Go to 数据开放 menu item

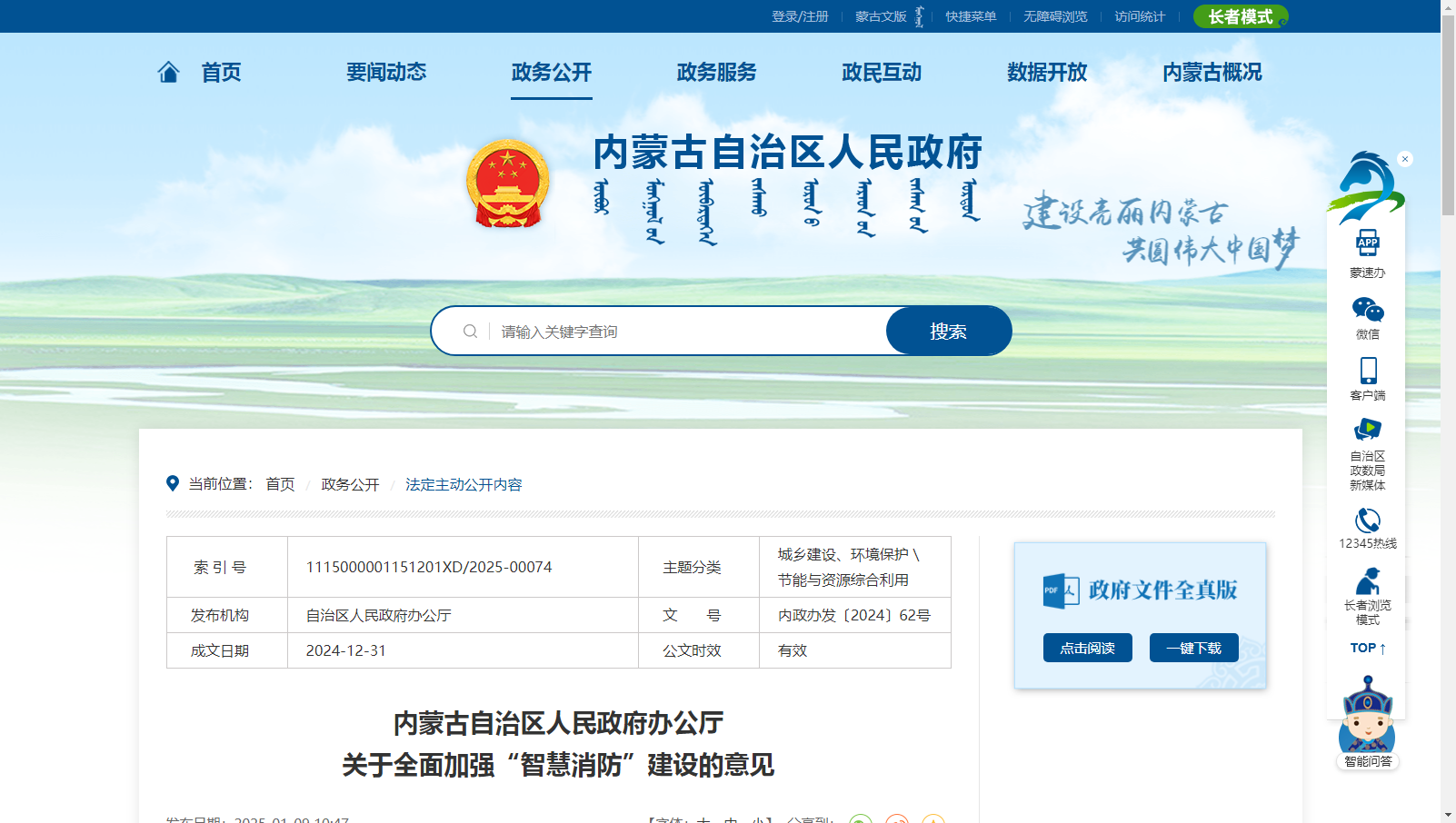coord(1046,72)
